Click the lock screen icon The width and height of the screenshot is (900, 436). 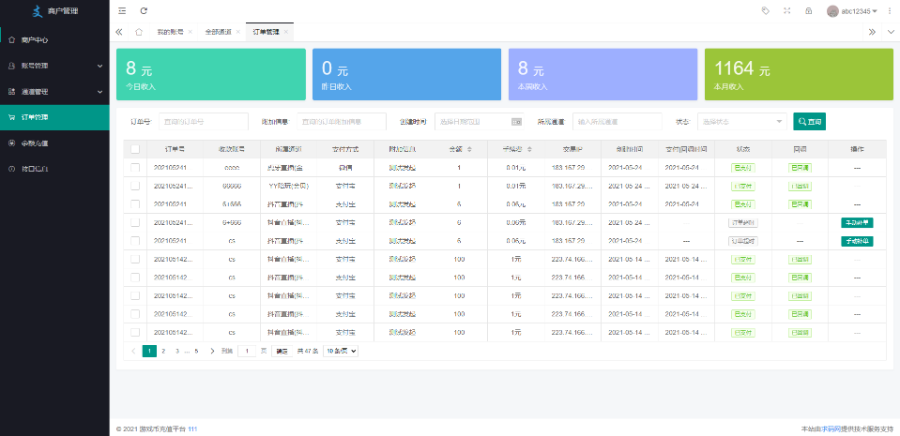[x=808, y=11]
